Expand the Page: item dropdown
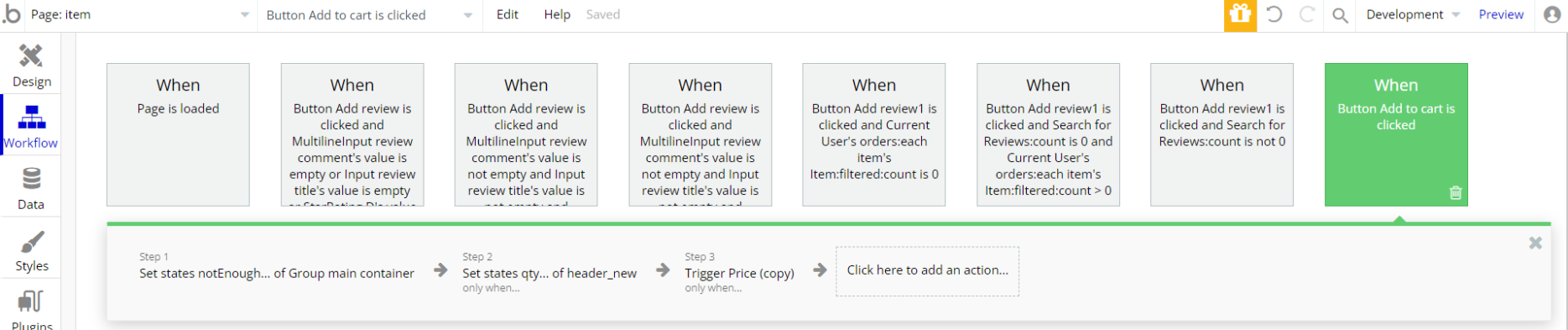Image resolution: width=1568 pixels, height=330 pixels. coord(139,15)
